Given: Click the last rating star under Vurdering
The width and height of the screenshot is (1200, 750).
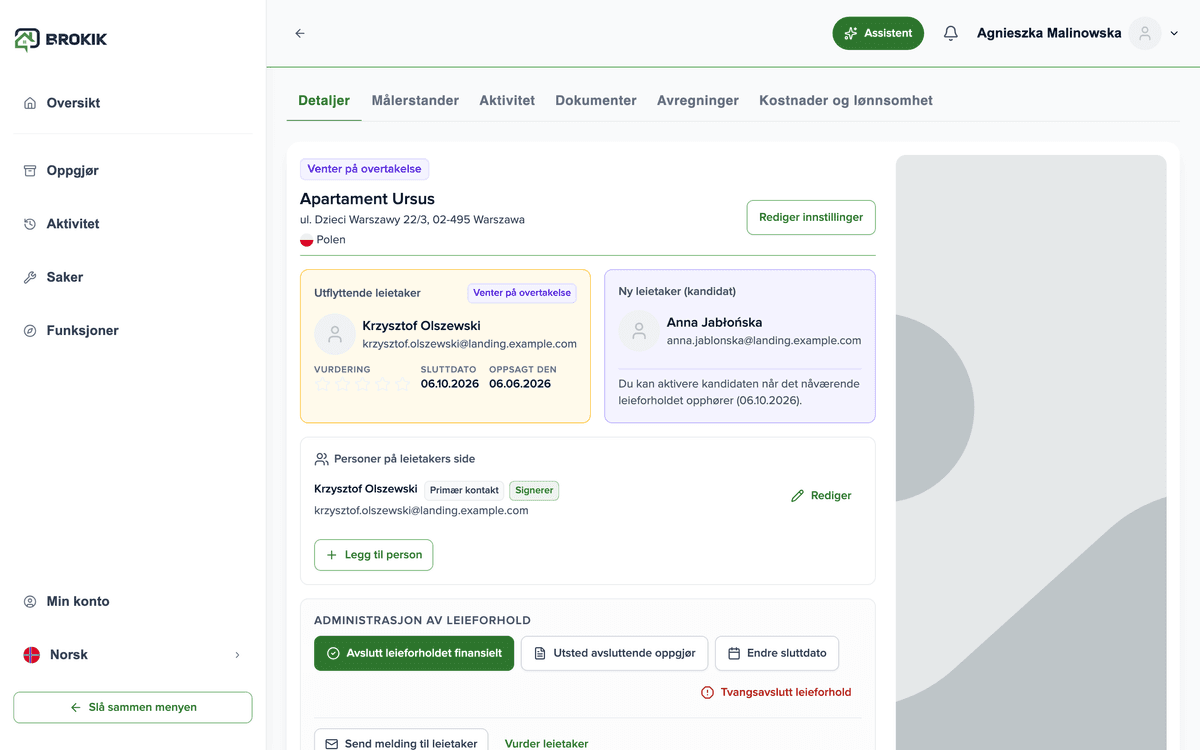Looking at the screenshot, I should pos(402,384).
